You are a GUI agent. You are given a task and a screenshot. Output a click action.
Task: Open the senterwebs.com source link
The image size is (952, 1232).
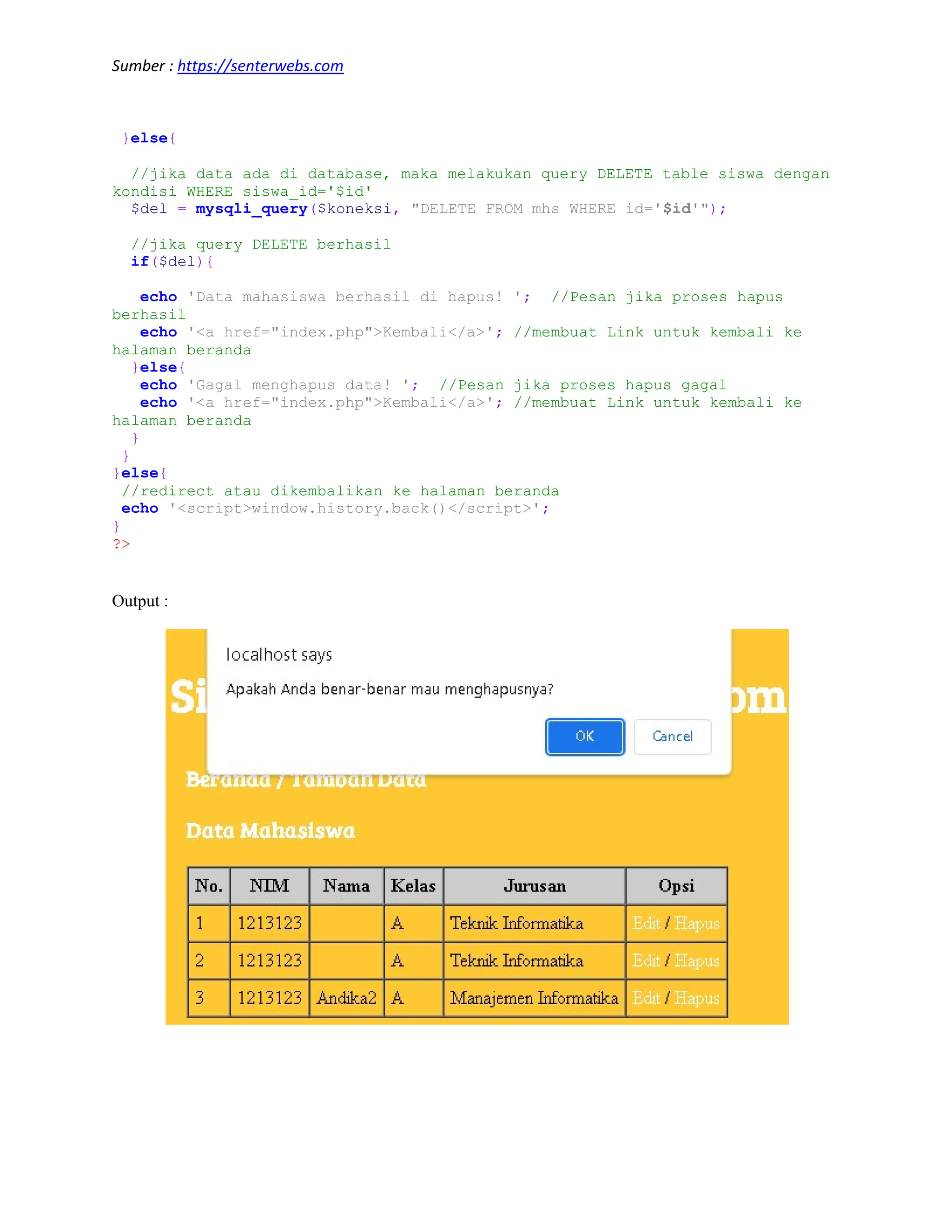tap(260, 66)
